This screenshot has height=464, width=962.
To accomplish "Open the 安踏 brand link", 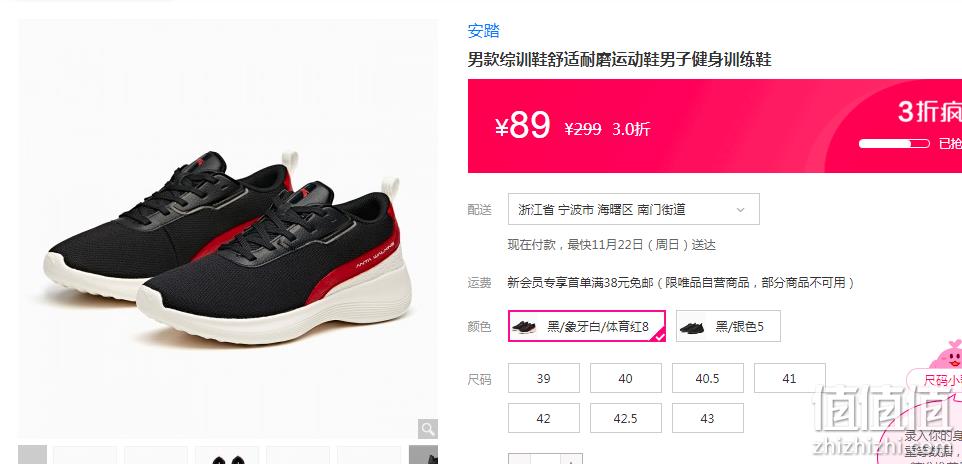I will click(483, 31).
